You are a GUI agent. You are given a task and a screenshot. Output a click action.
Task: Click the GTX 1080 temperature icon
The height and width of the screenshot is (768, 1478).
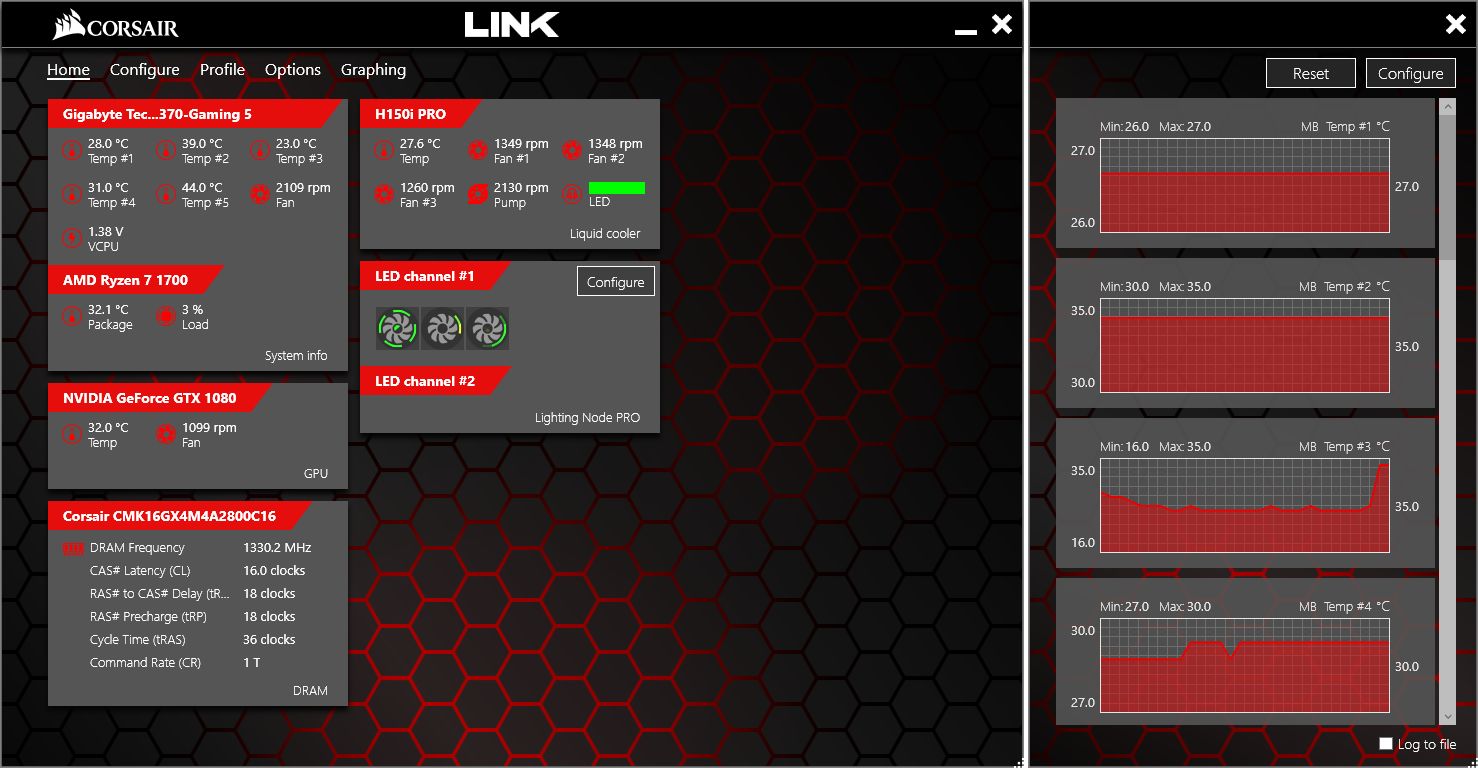[x=72, y=435]
